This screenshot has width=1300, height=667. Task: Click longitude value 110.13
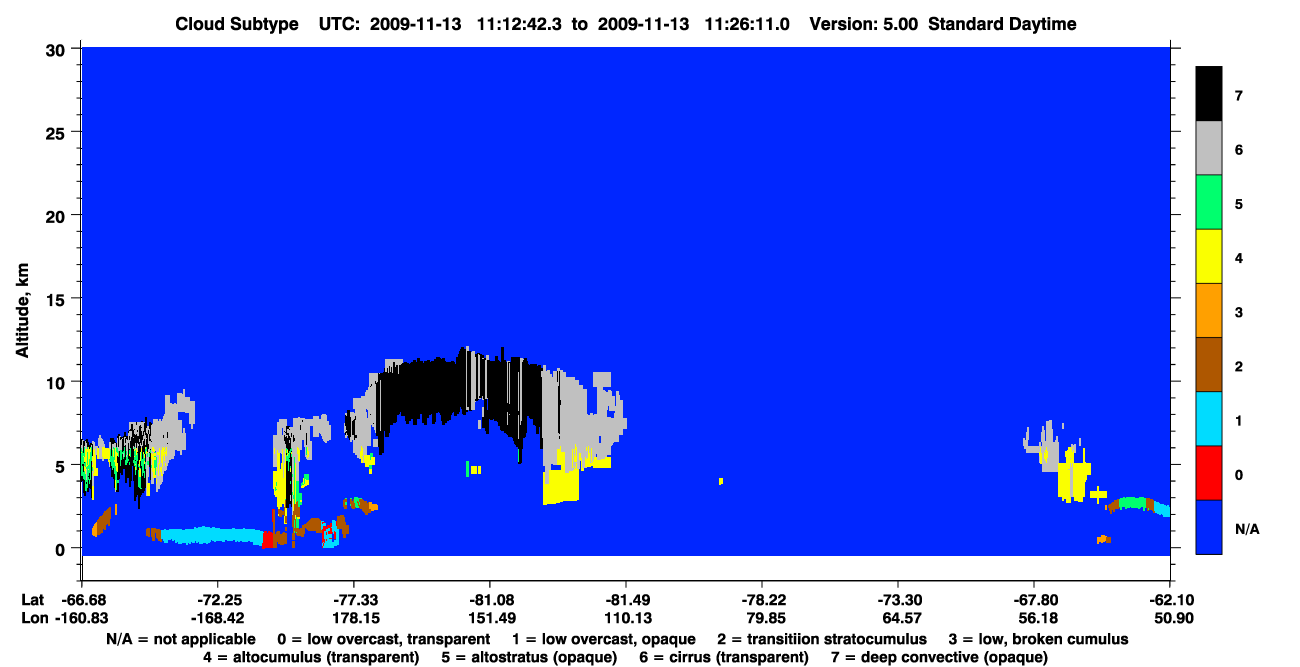(626, 619)
